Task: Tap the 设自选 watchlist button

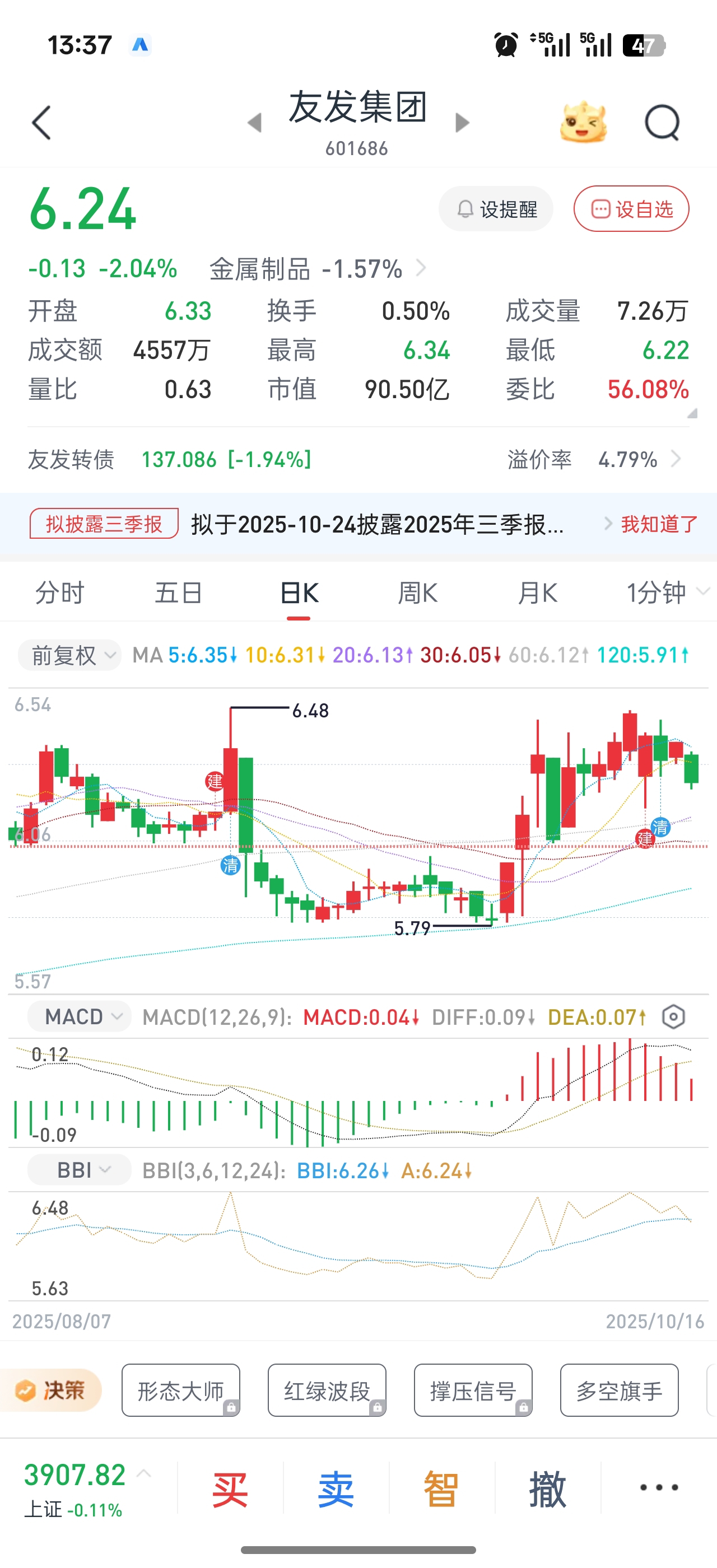Action: pyautogui.click(x=631, y=209)
